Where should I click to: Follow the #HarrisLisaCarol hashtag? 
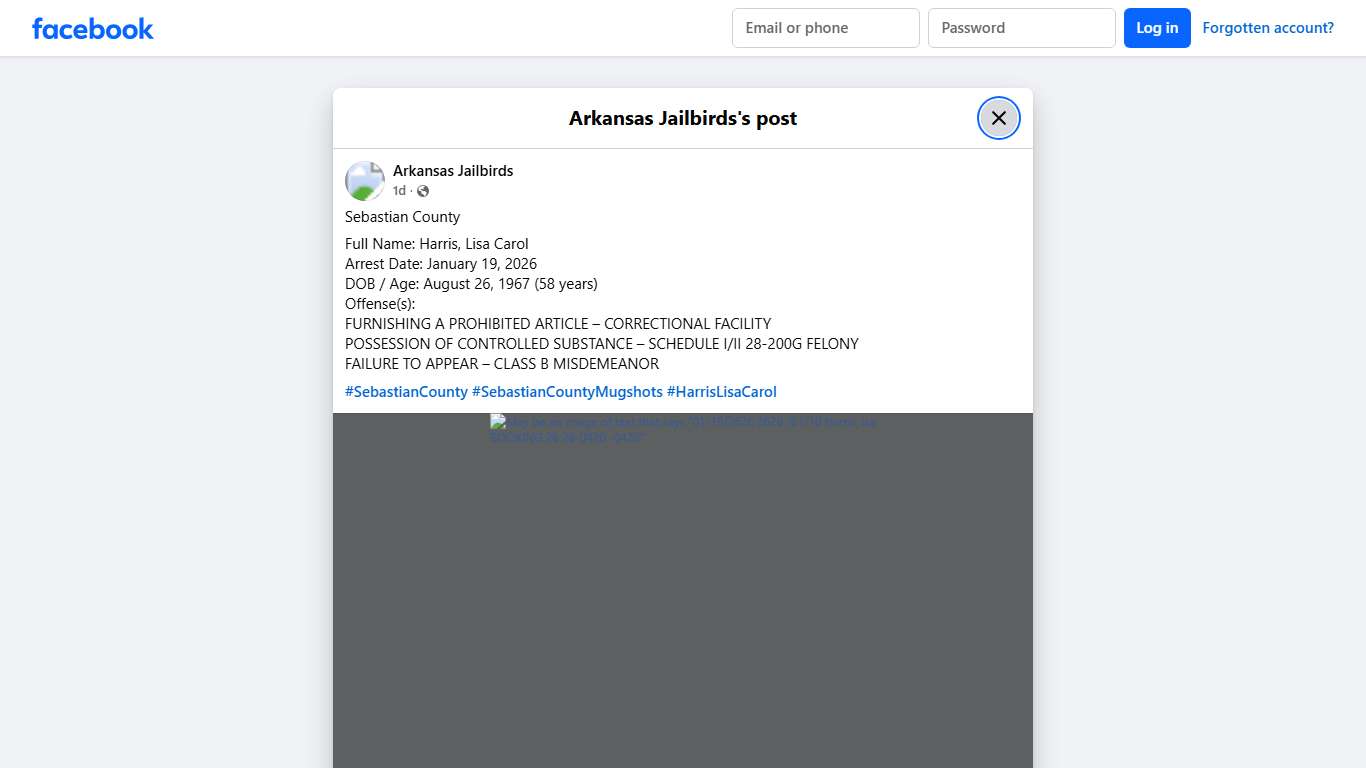721,392
